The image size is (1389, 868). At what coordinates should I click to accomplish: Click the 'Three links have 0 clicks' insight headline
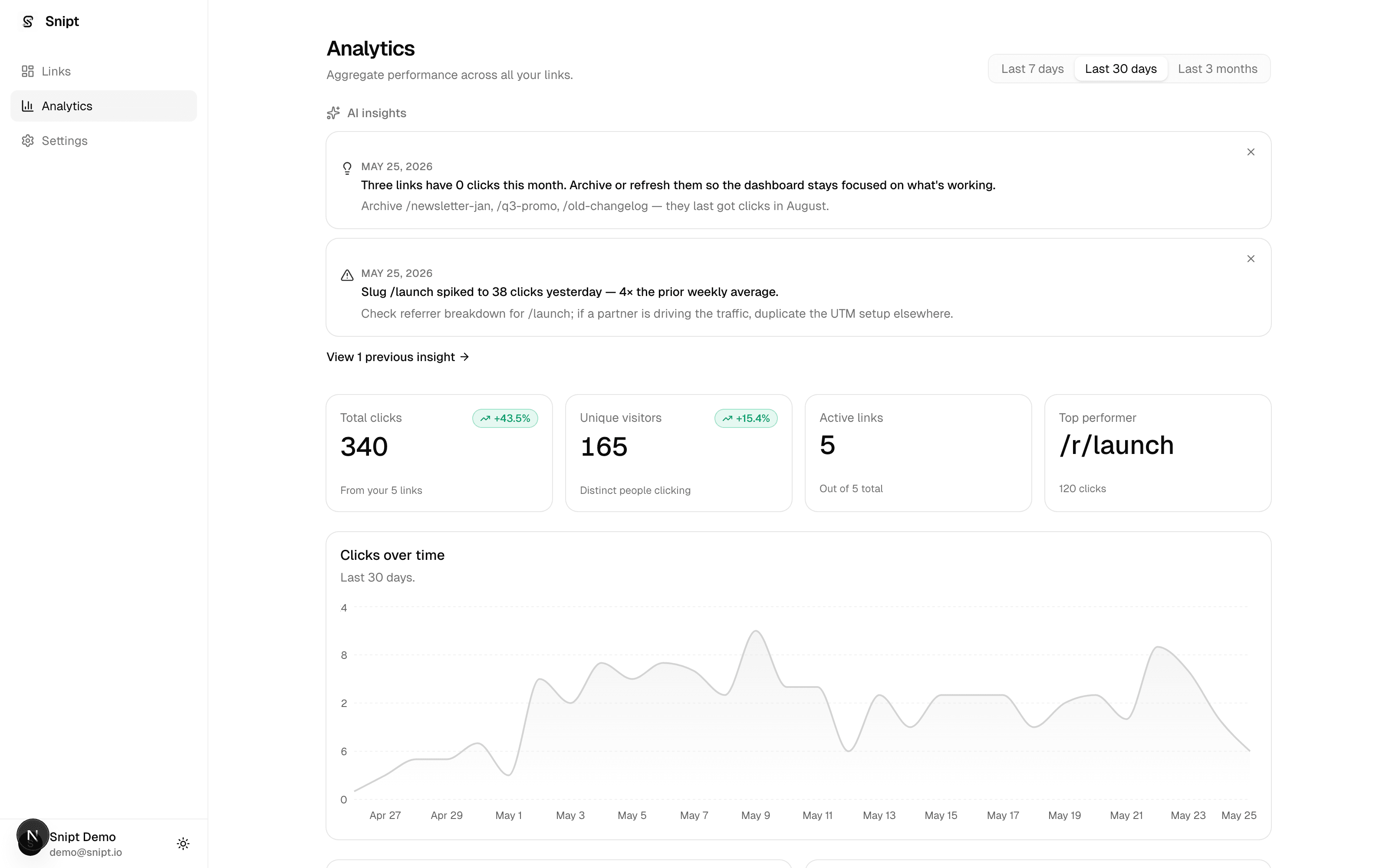point(678,185)
